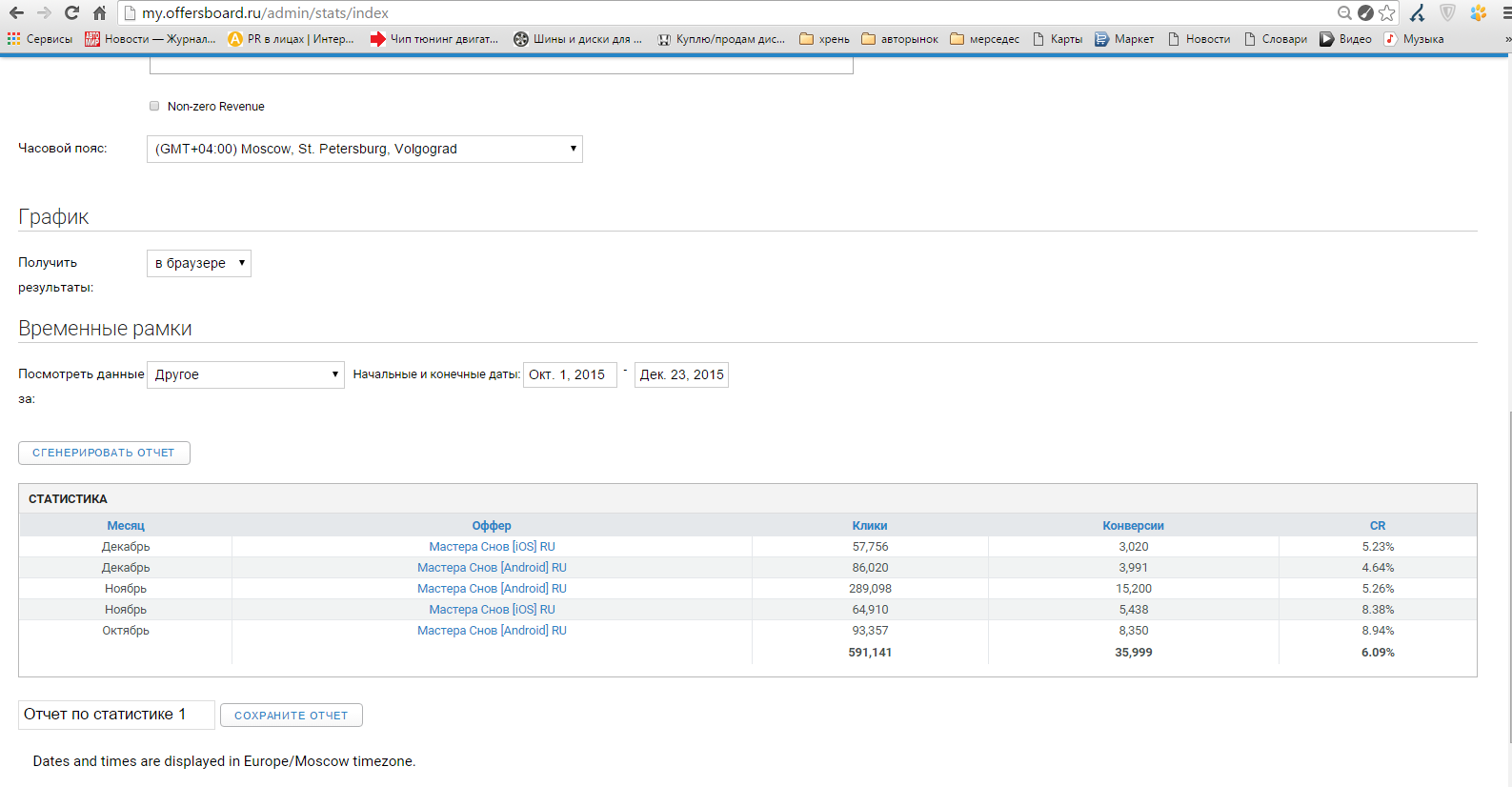Click the start date field Окт. 1, 2015

coord(569,375)
